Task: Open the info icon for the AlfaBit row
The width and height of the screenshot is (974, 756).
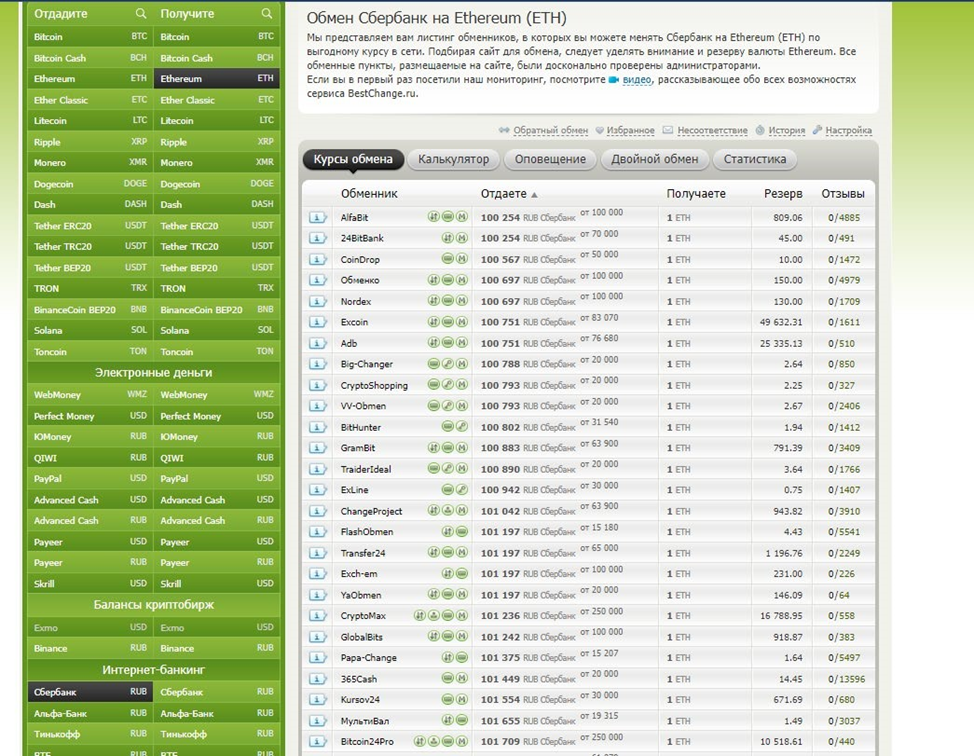Action: point(317,217)
